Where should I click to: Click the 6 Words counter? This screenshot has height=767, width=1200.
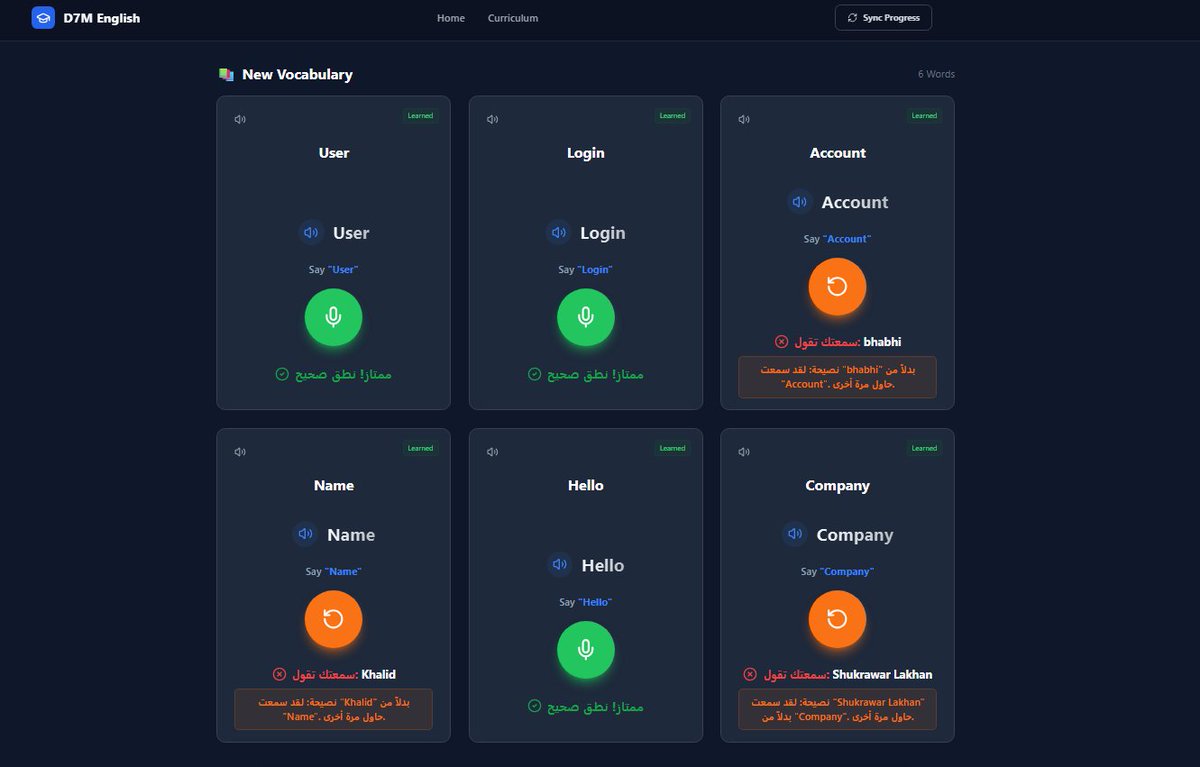936,74
